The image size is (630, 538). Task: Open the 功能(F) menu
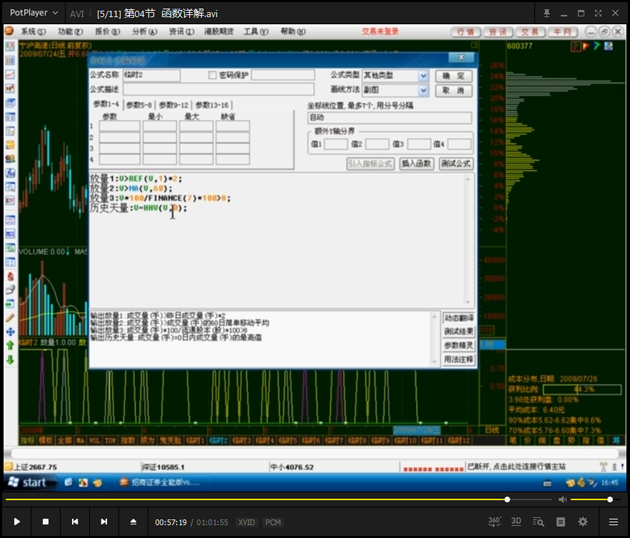click(70, 31)
